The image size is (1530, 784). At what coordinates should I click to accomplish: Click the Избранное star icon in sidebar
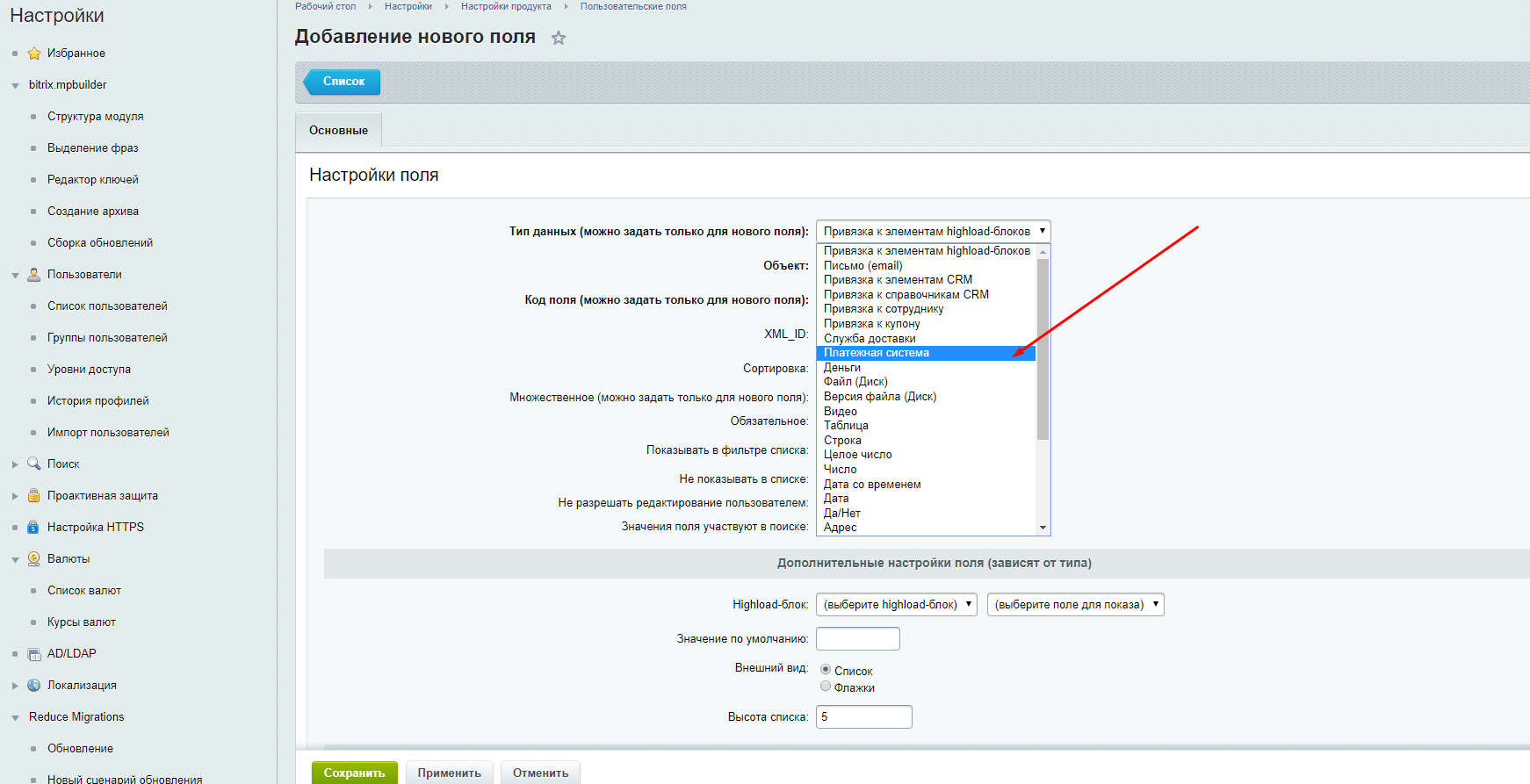(34, 54)
